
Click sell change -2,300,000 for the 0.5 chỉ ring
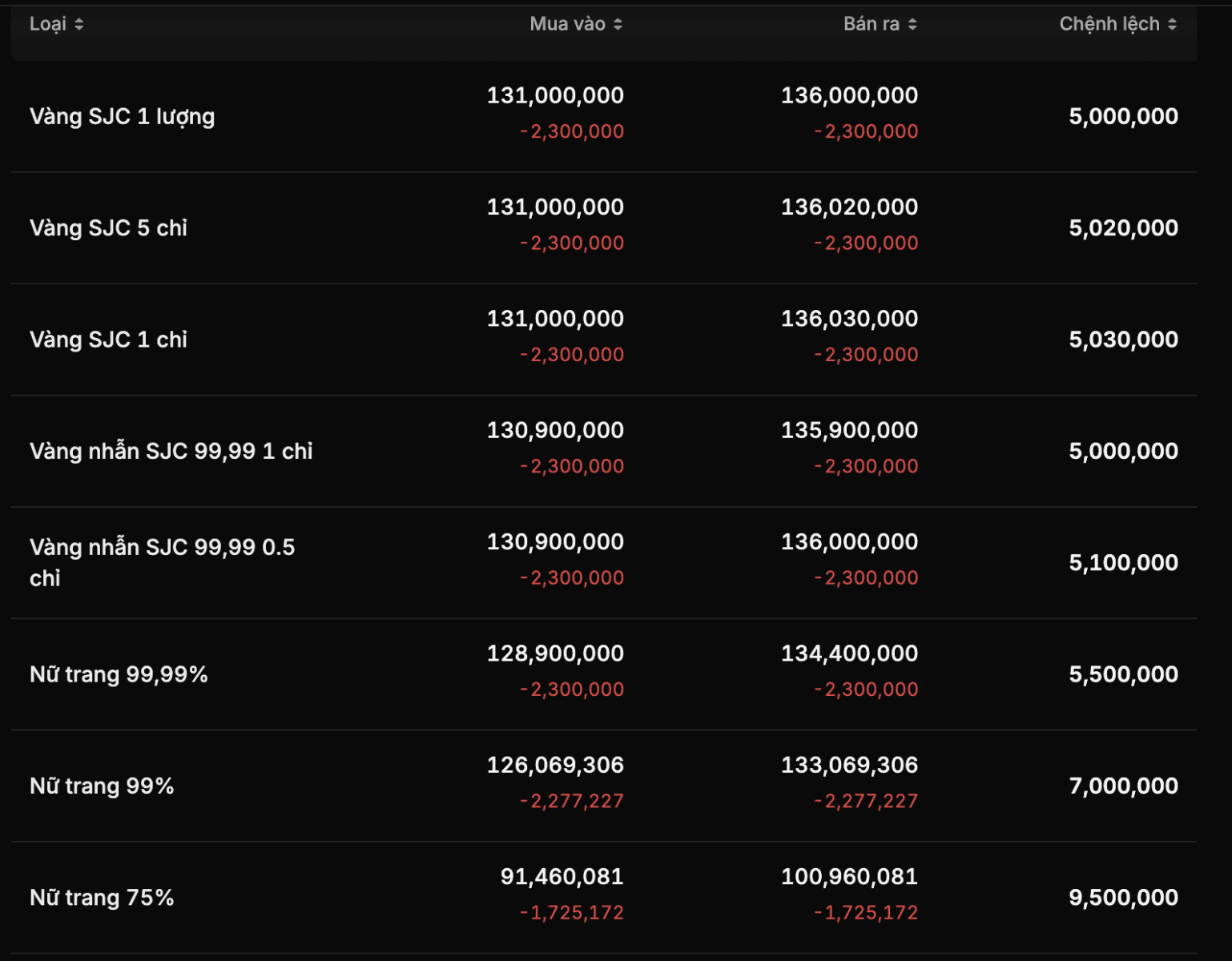click(867, 577)
